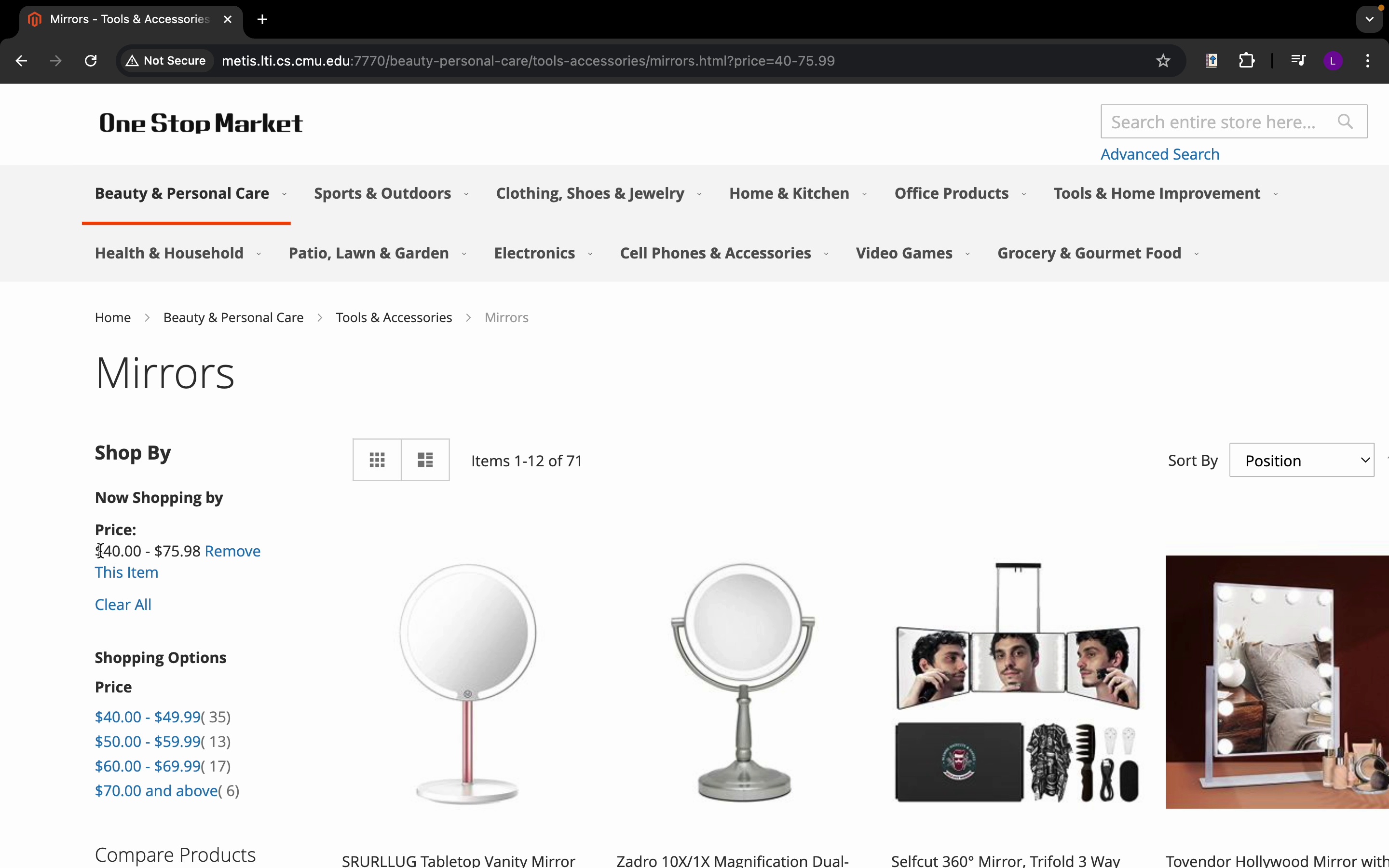
Task: Click Clear All filters link
Action: (x=123, y=605)
